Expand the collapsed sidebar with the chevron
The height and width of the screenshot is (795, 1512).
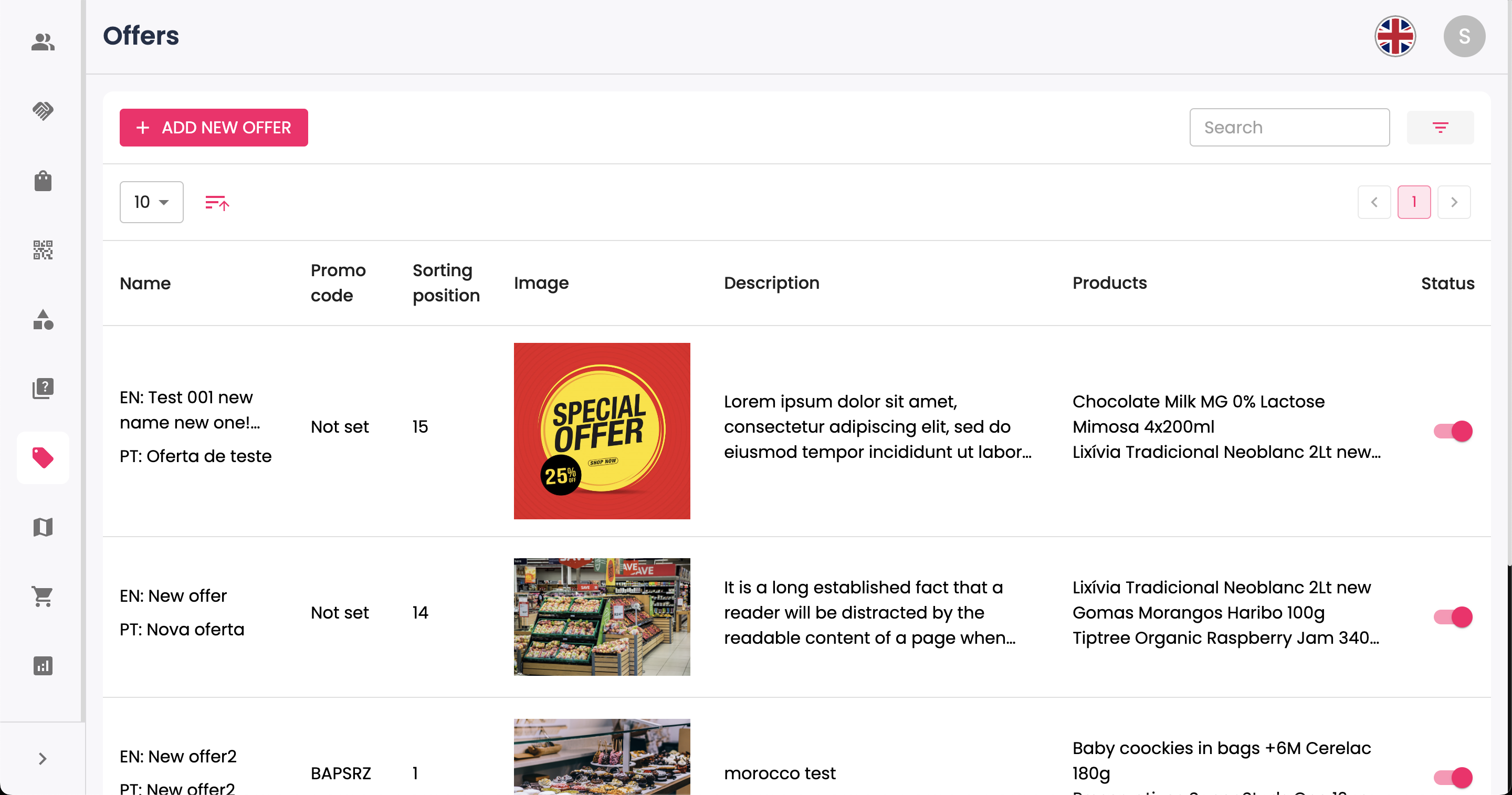[x=42, y=759]
